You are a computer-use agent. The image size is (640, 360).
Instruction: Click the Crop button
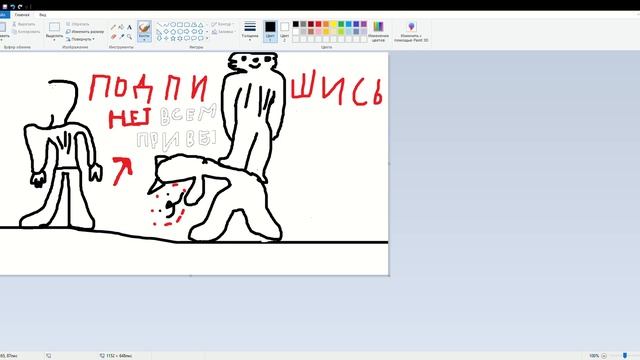click(78, 24)
